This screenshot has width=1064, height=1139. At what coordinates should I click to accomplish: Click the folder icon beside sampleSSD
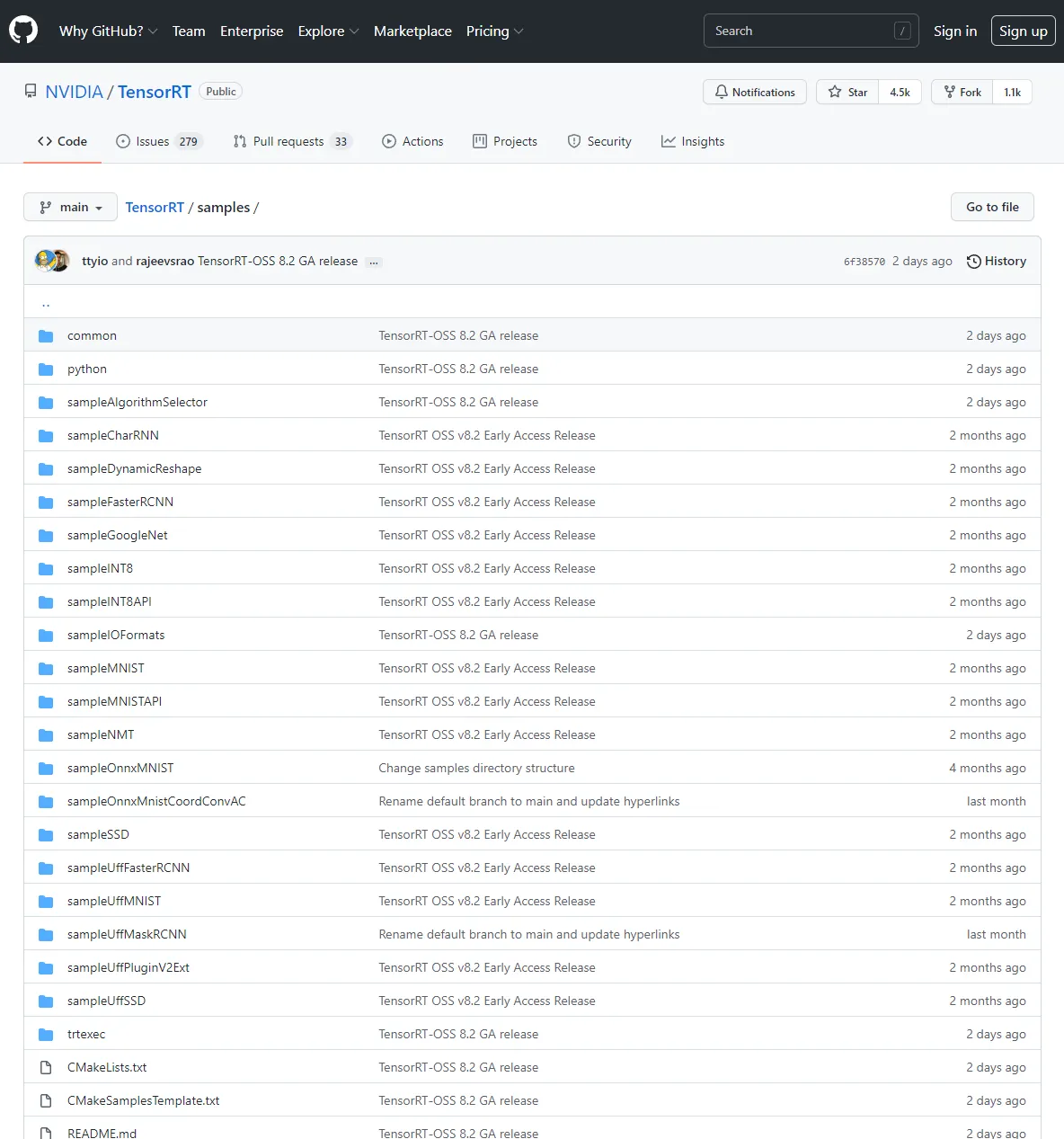point(46,835)
